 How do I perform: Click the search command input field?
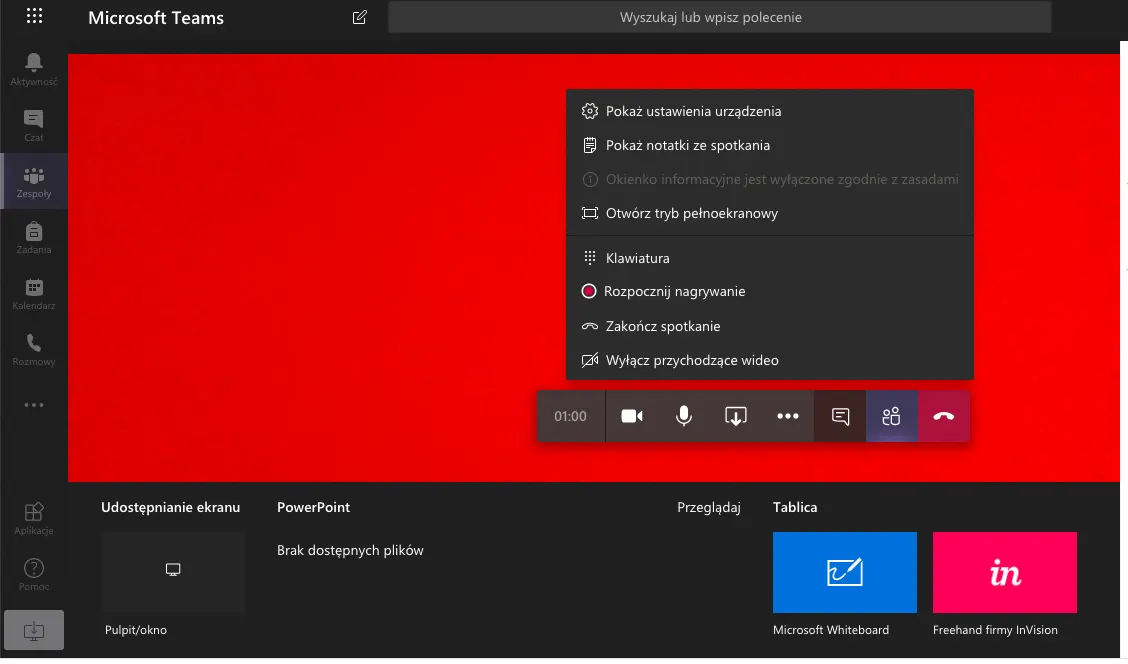point(719,17)
